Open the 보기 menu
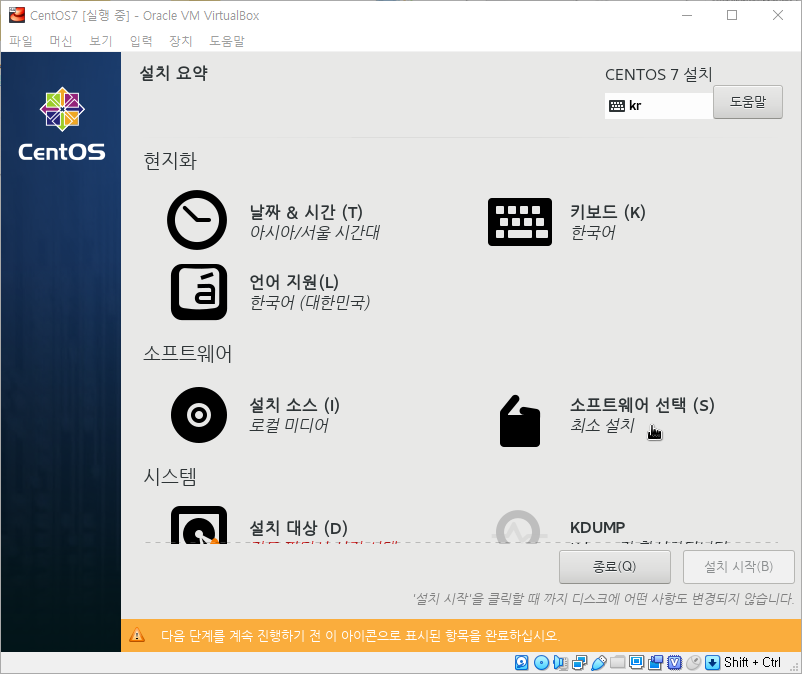Image resolution: width=802 pixels, height=674 pixels. coord(101,41)
